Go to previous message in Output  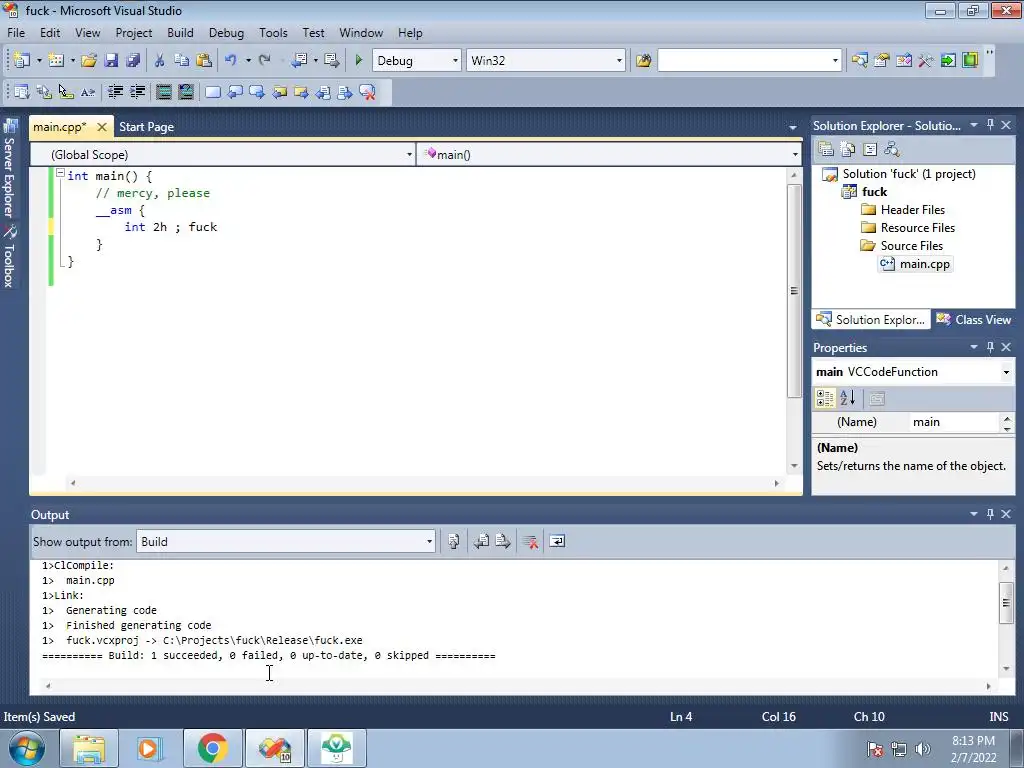481,541
